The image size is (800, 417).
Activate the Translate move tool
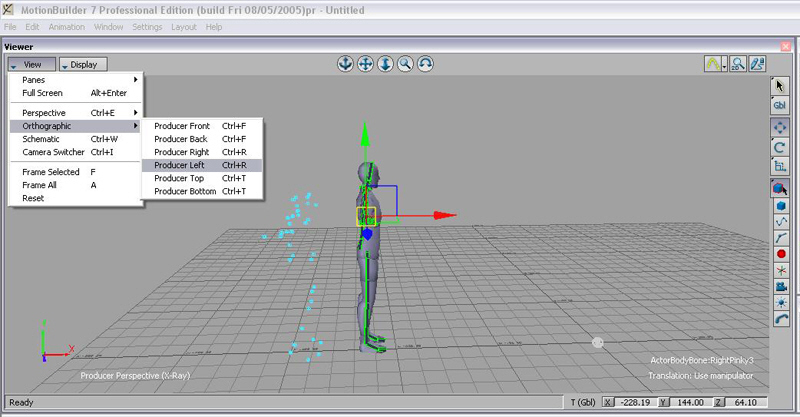[x=780, y=127]
